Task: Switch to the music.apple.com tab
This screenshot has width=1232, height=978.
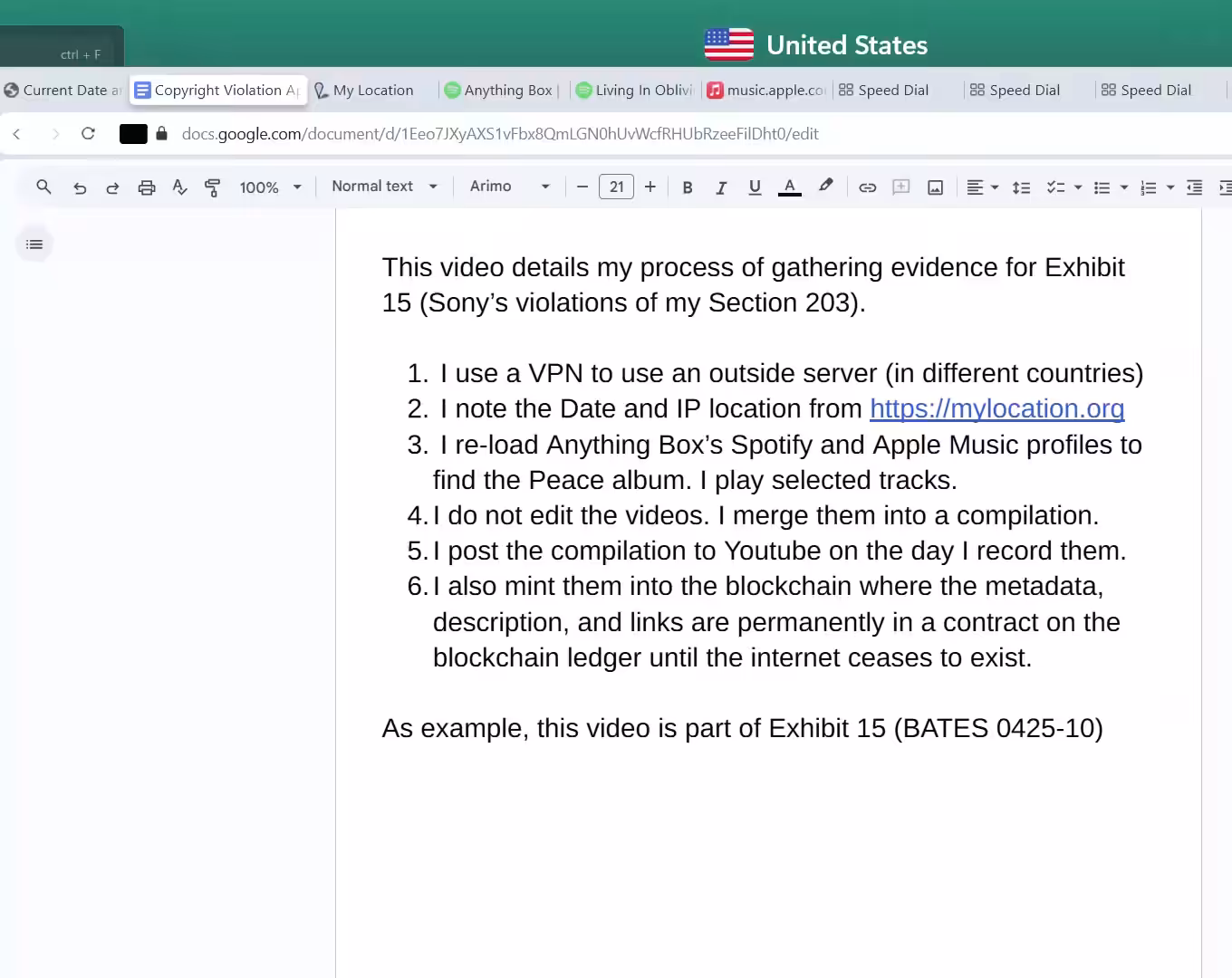Action: [766, 91]
